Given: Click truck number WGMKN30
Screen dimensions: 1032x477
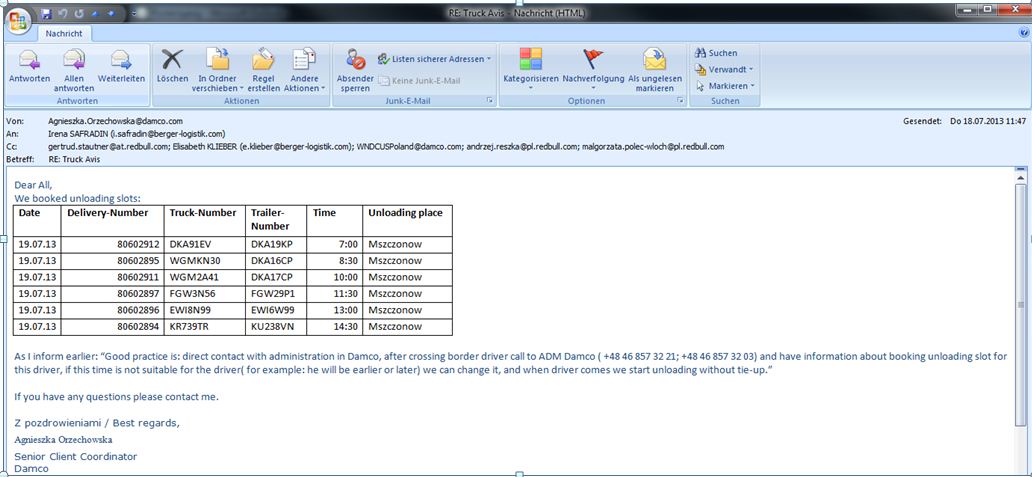Looking at the screenshot, I should [x=195, y=261].
